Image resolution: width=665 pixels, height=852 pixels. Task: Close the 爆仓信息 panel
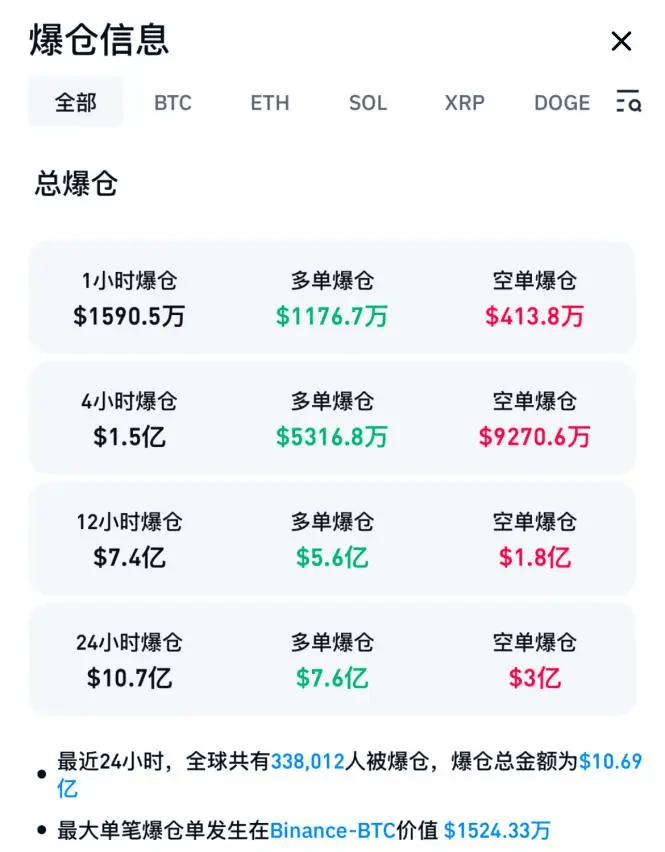(x=622, y=42)
